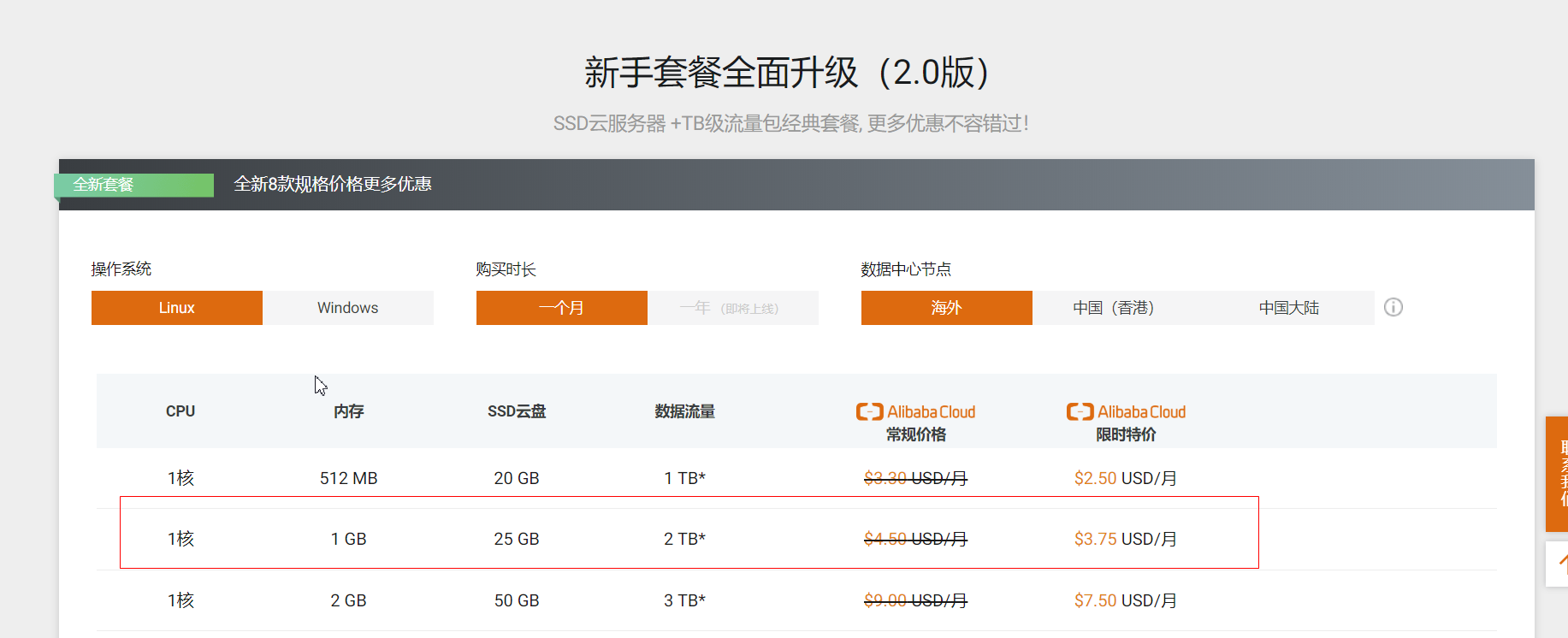Click the 1 TB* data traffic cell

[x=685, y=478]
